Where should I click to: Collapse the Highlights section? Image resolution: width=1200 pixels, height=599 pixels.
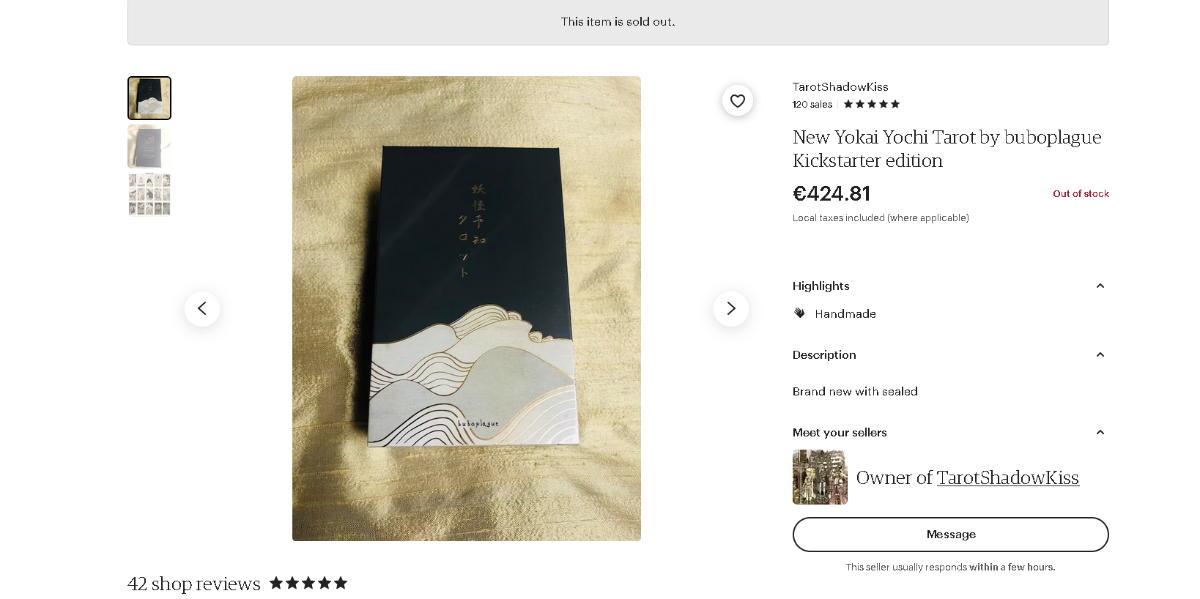1100,286
